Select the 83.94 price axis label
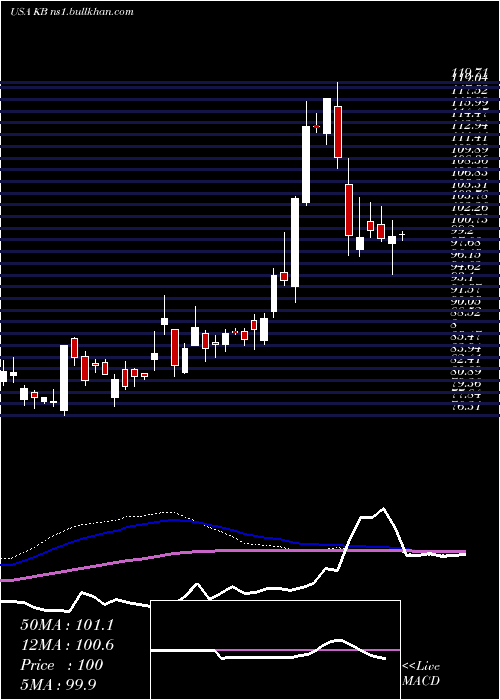The image size is (500, 700). [468, 348]
